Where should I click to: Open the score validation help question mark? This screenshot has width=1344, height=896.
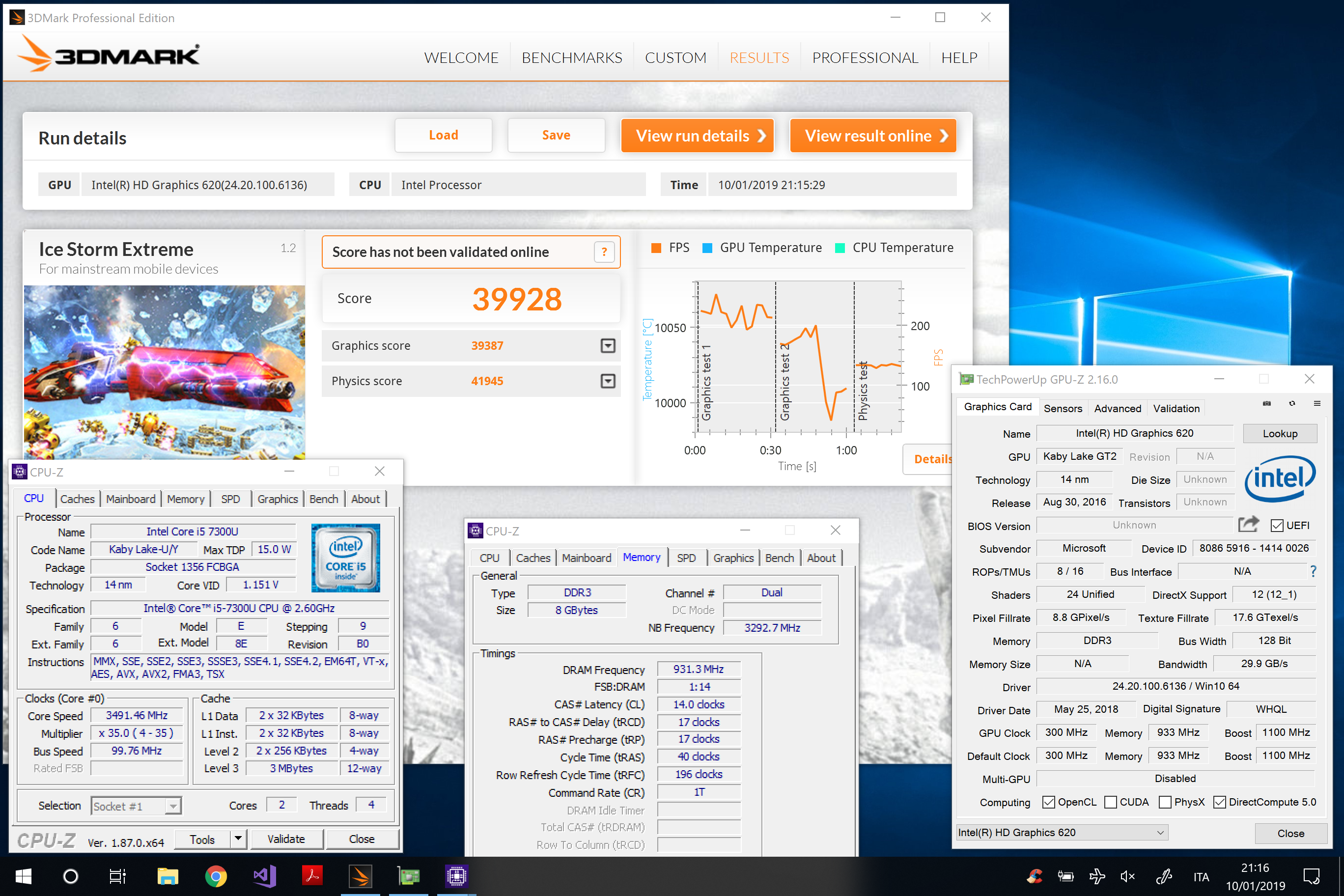click(604, 252)
